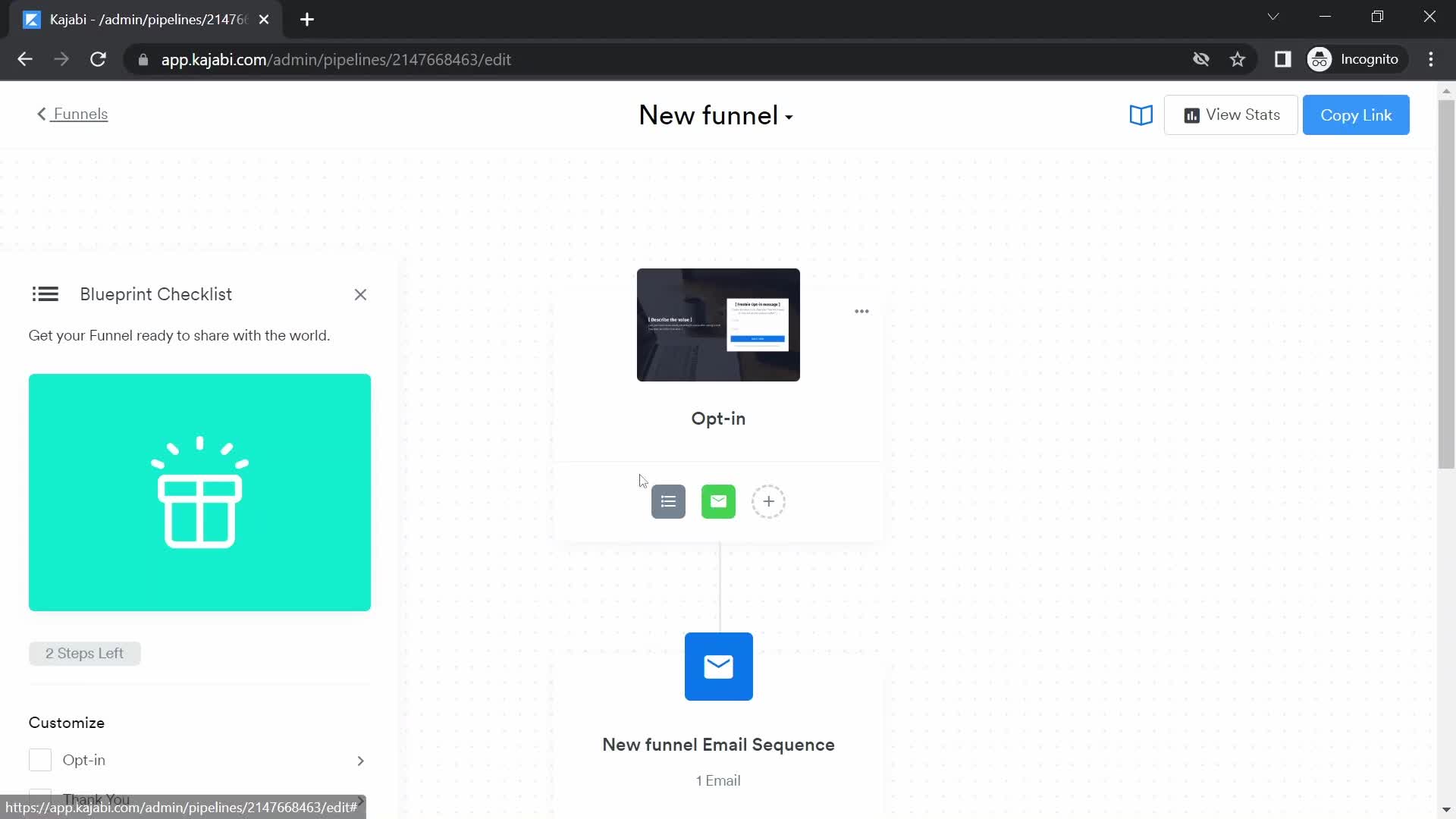Expand the Funnels back navigation menu
This screenshot has height=819, width=1456.
coord(71,113)
